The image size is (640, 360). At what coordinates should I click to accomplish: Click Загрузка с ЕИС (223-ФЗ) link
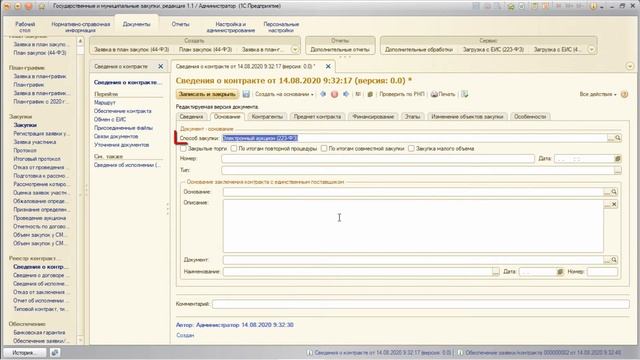point(493,49)
